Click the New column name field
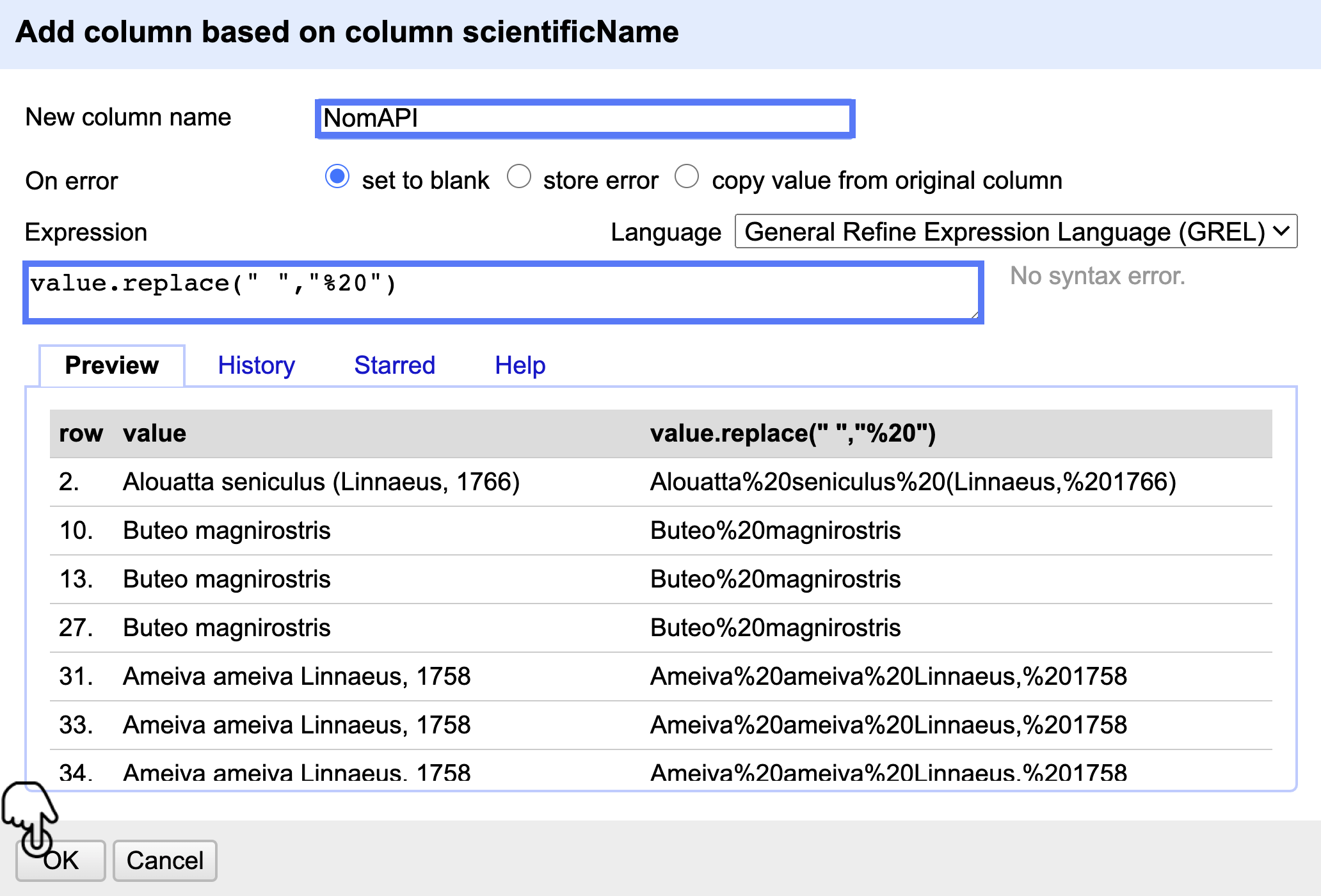1321x896 pixels. tap(585, 118)
